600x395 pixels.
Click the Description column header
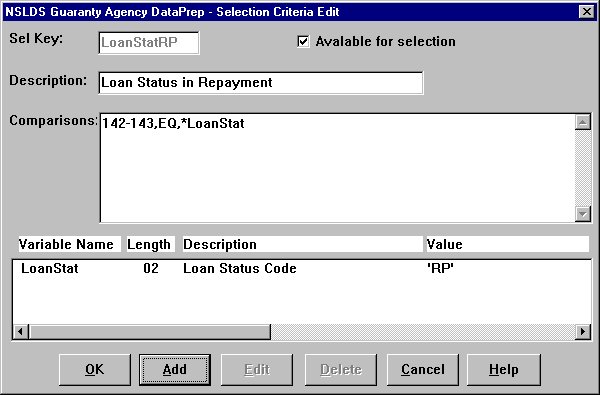(x=303, y=244)
